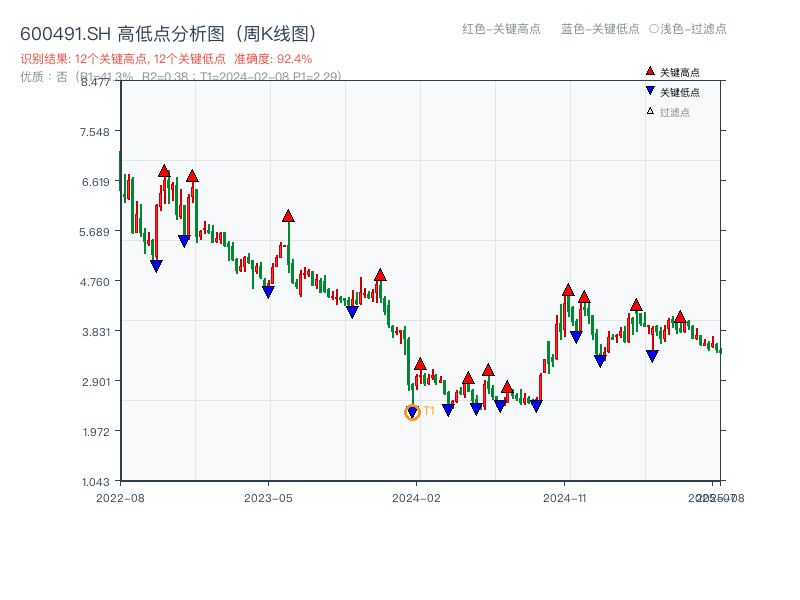Image resolution: width=800 pixels, height=600 pixels.
Task: Click the hollow filter-point triangle in the legend
Action: coord(650,111)
